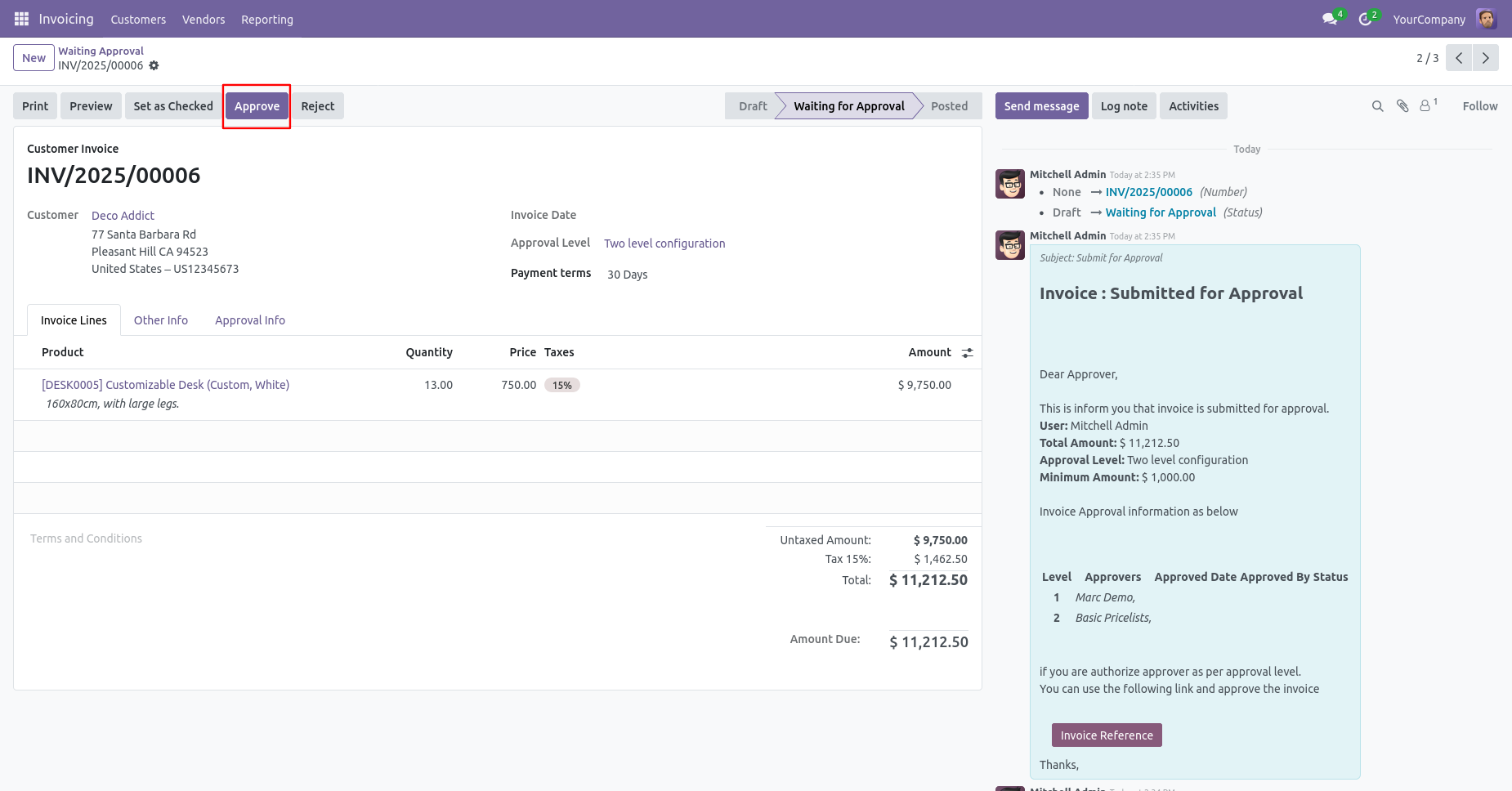Click Set as Checked button
The image size is (1512, 791).
point(173,106)
